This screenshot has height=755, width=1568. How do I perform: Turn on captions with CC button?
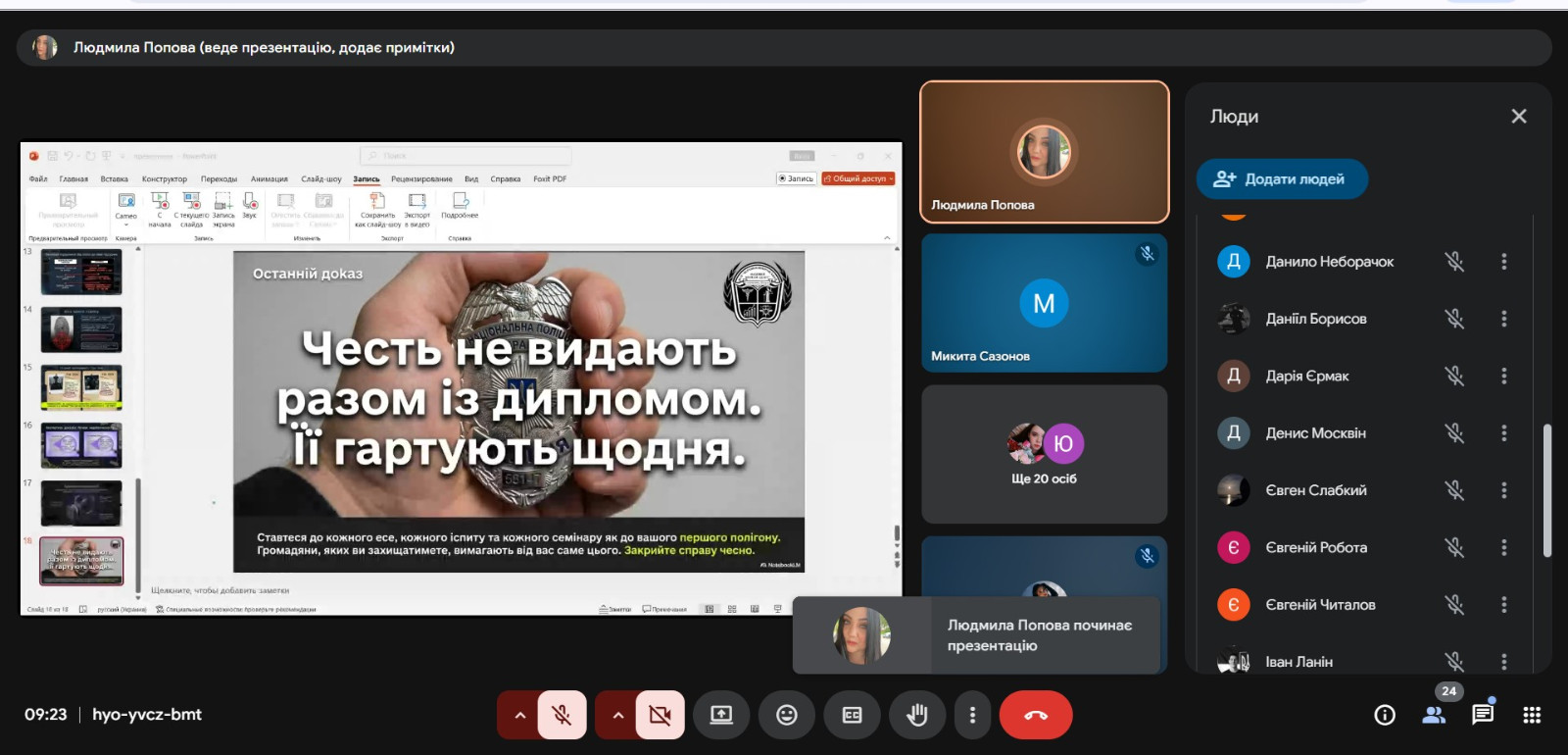853,715
